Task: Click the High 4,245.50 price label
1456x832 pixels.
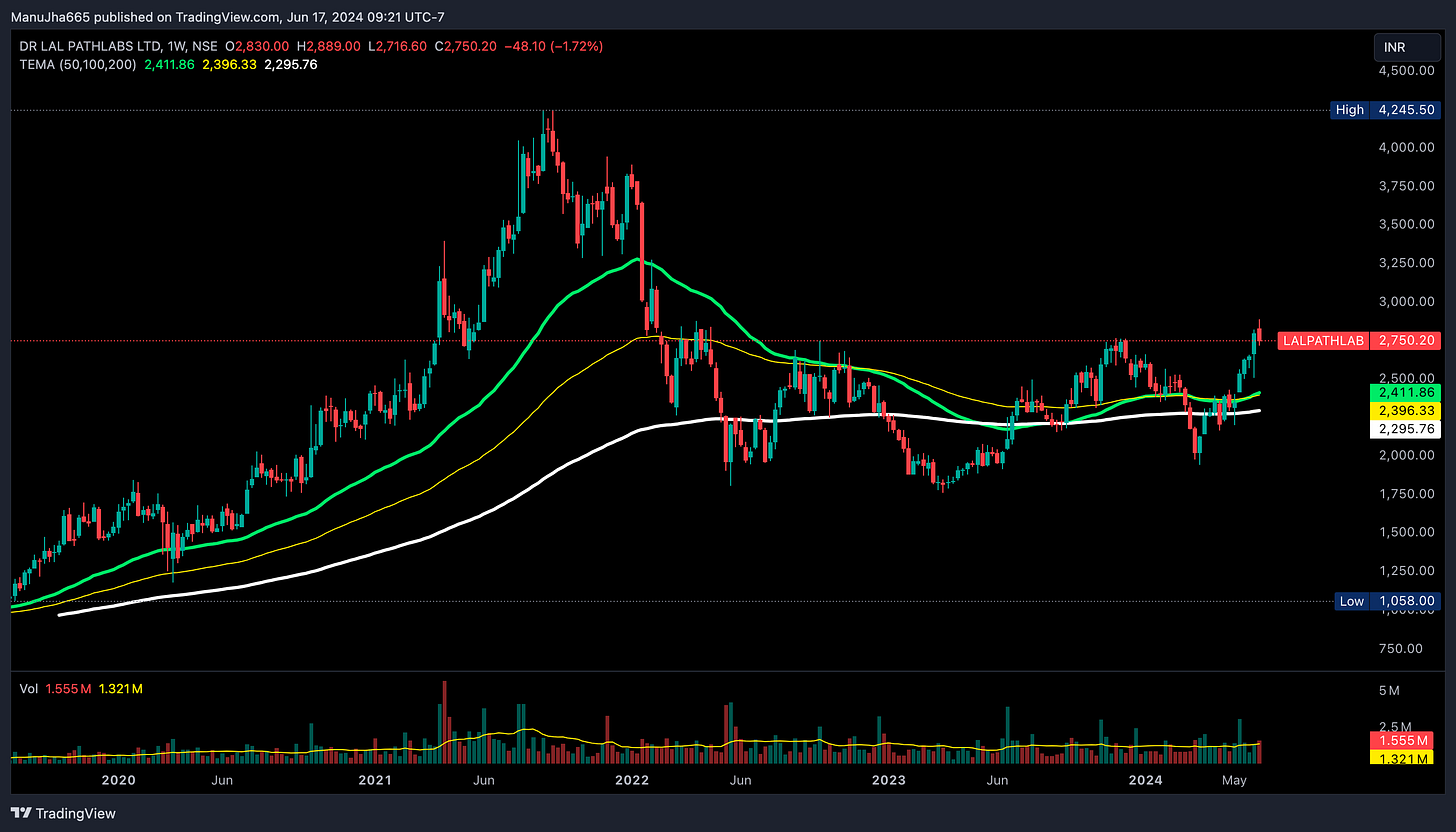Action: [x=1385, y=110]
